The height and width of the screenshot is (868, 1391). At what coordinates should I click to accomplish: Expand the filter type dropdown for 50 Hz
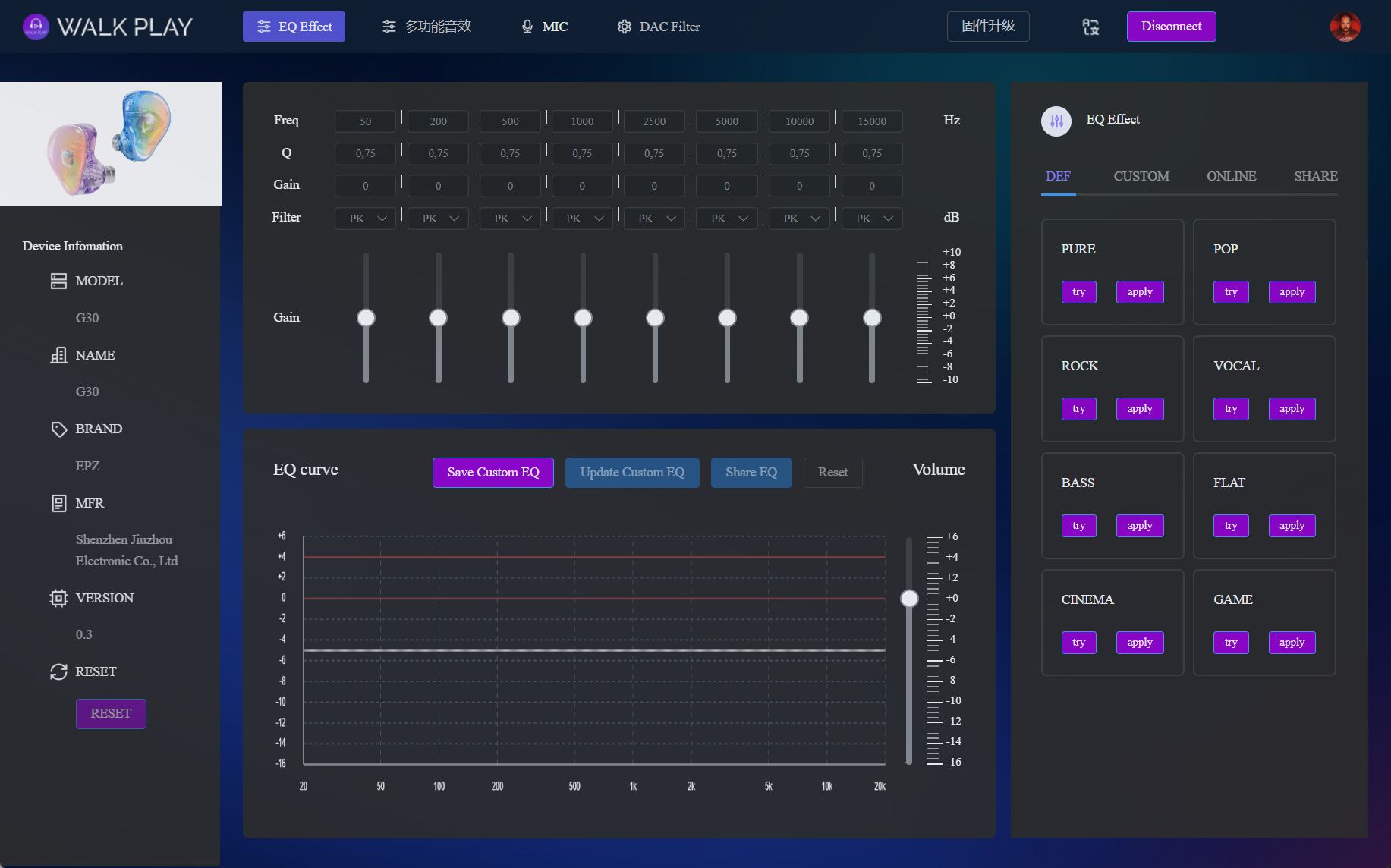(x=366, y=219)
